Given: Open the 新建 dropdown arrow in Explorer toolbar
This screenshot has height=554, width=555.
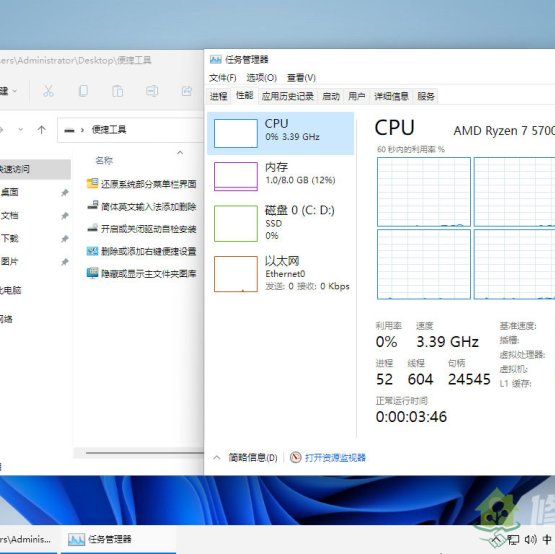Looking at the screenshot, I should pos(15,91).
